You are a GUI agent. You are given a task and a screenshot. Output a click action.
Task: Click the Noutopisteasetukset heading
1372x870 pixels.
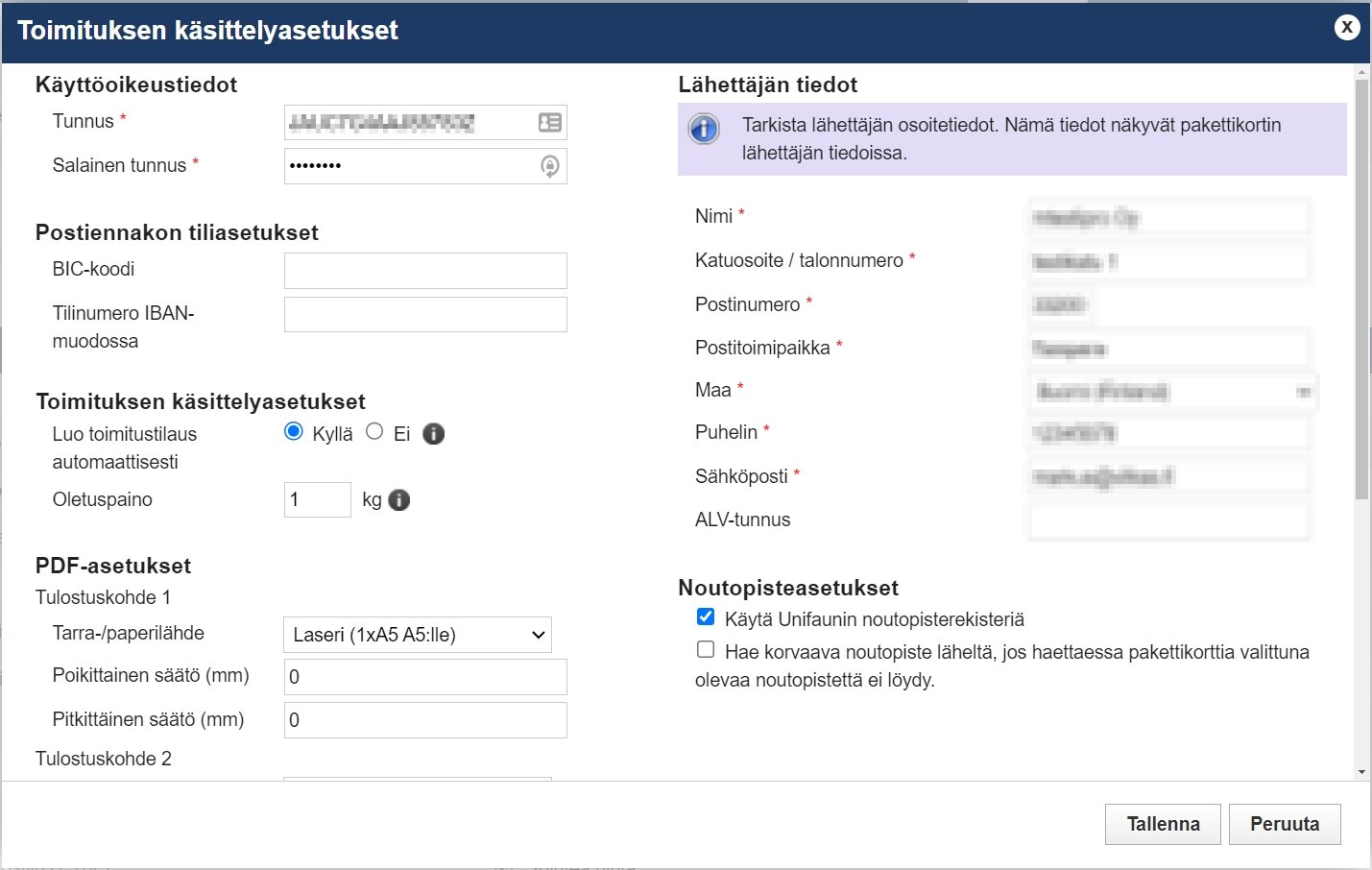(x=788, y=588)
